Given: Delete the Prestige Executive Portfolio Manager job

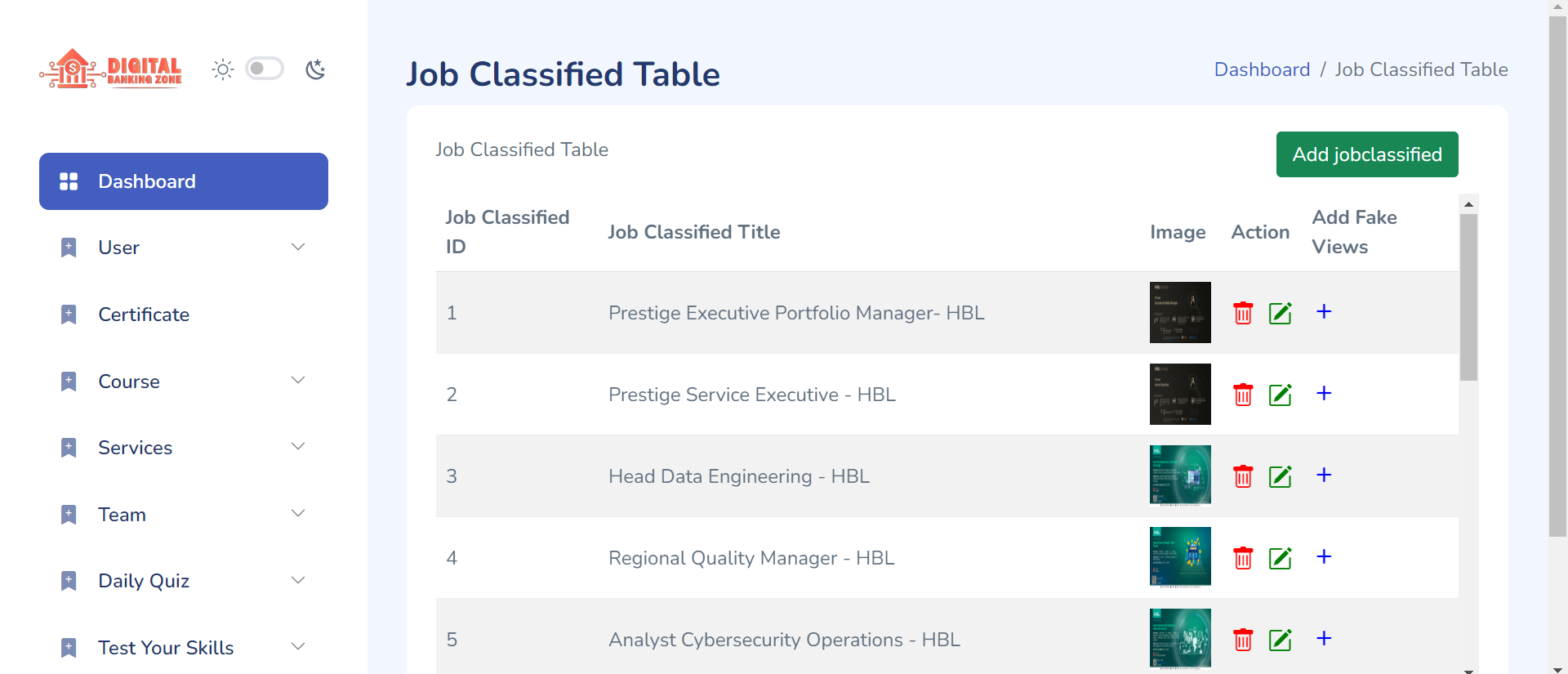Looking at the screenshot, I should click(x=1243, y=313).
